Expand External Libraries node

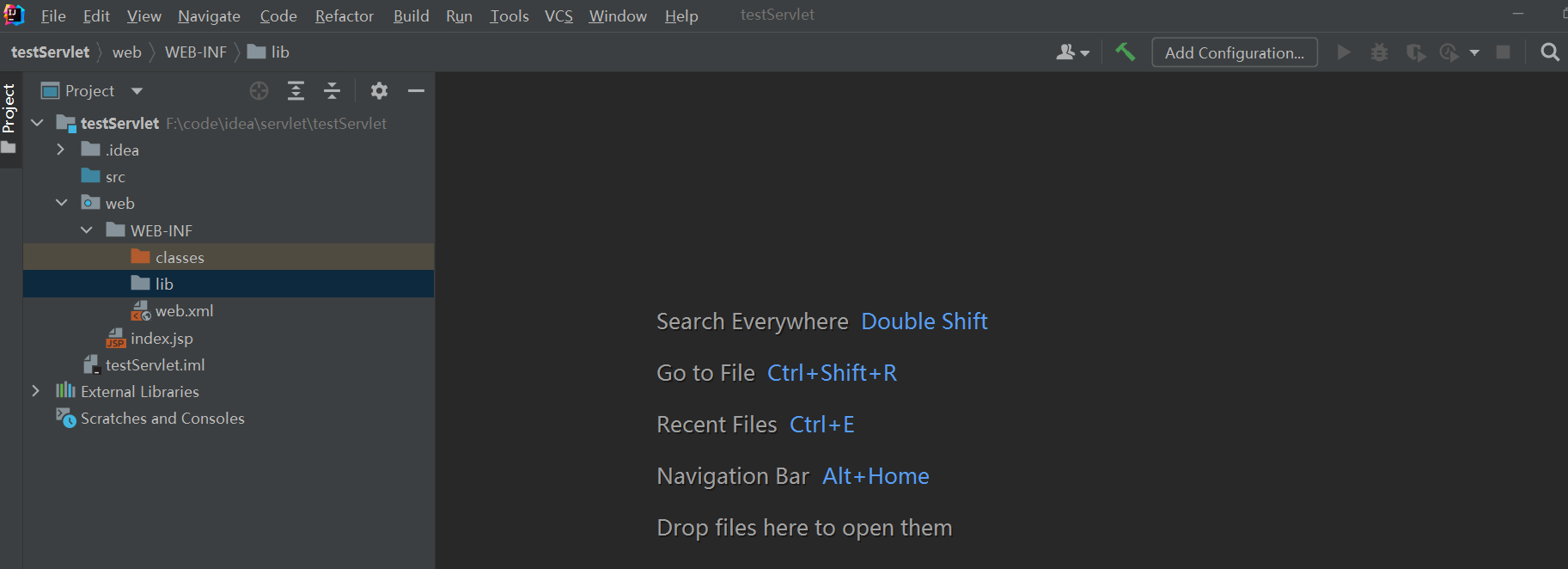tap(35, 391)
